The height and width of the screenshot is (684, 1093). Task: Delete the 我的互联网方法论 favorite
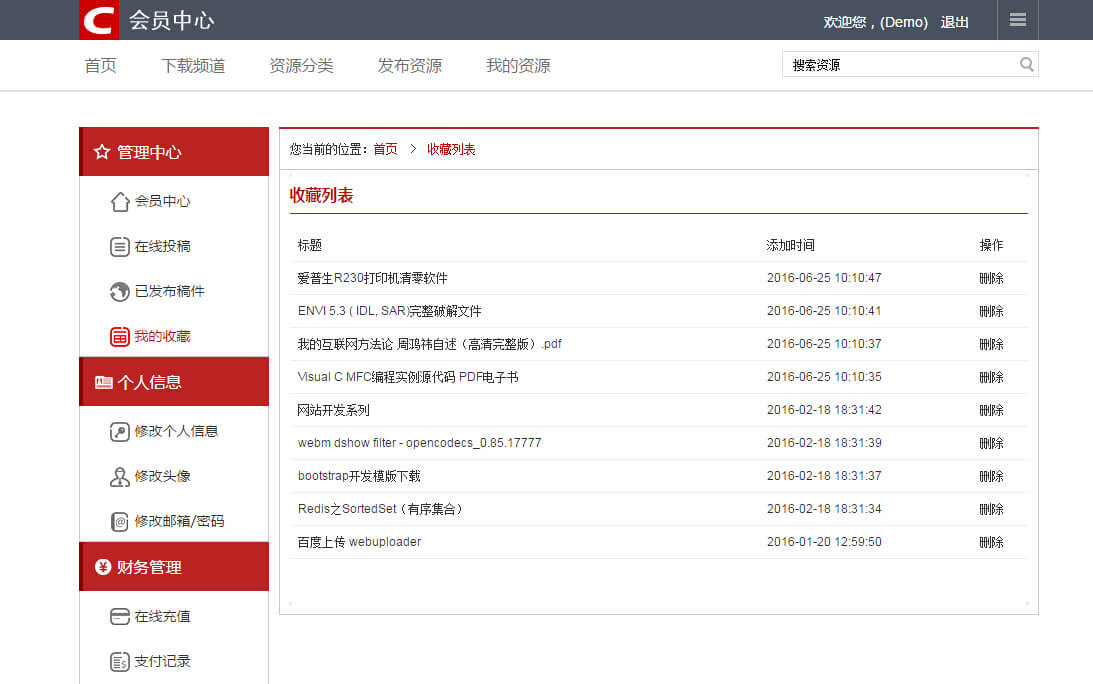991,344
